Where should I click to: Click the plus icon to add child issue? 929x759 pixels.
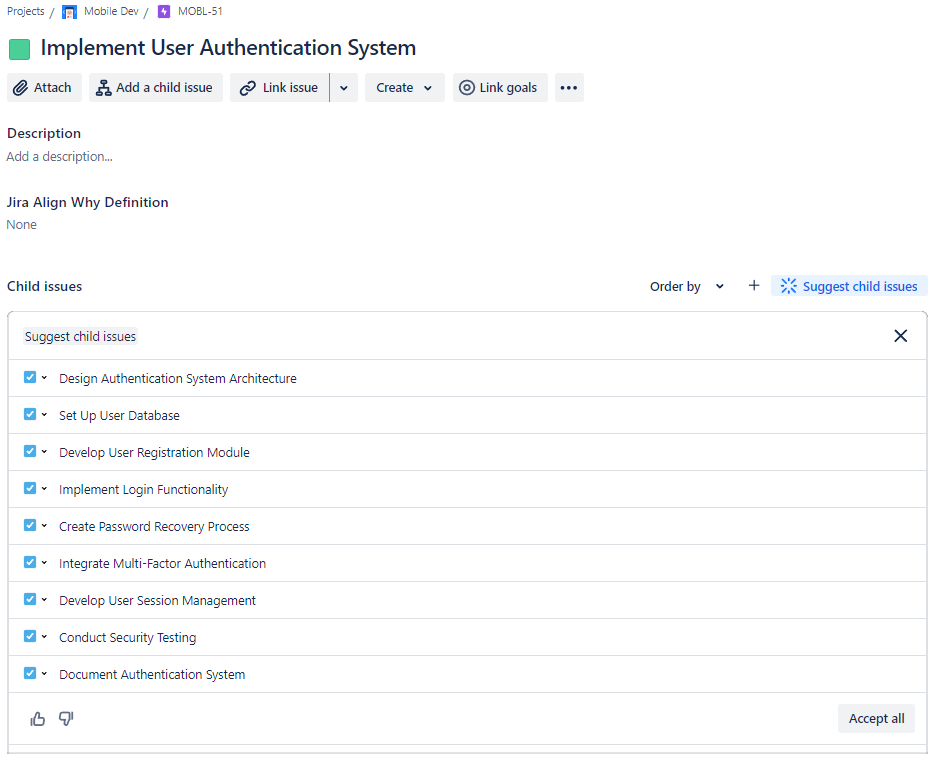[754, 286]
